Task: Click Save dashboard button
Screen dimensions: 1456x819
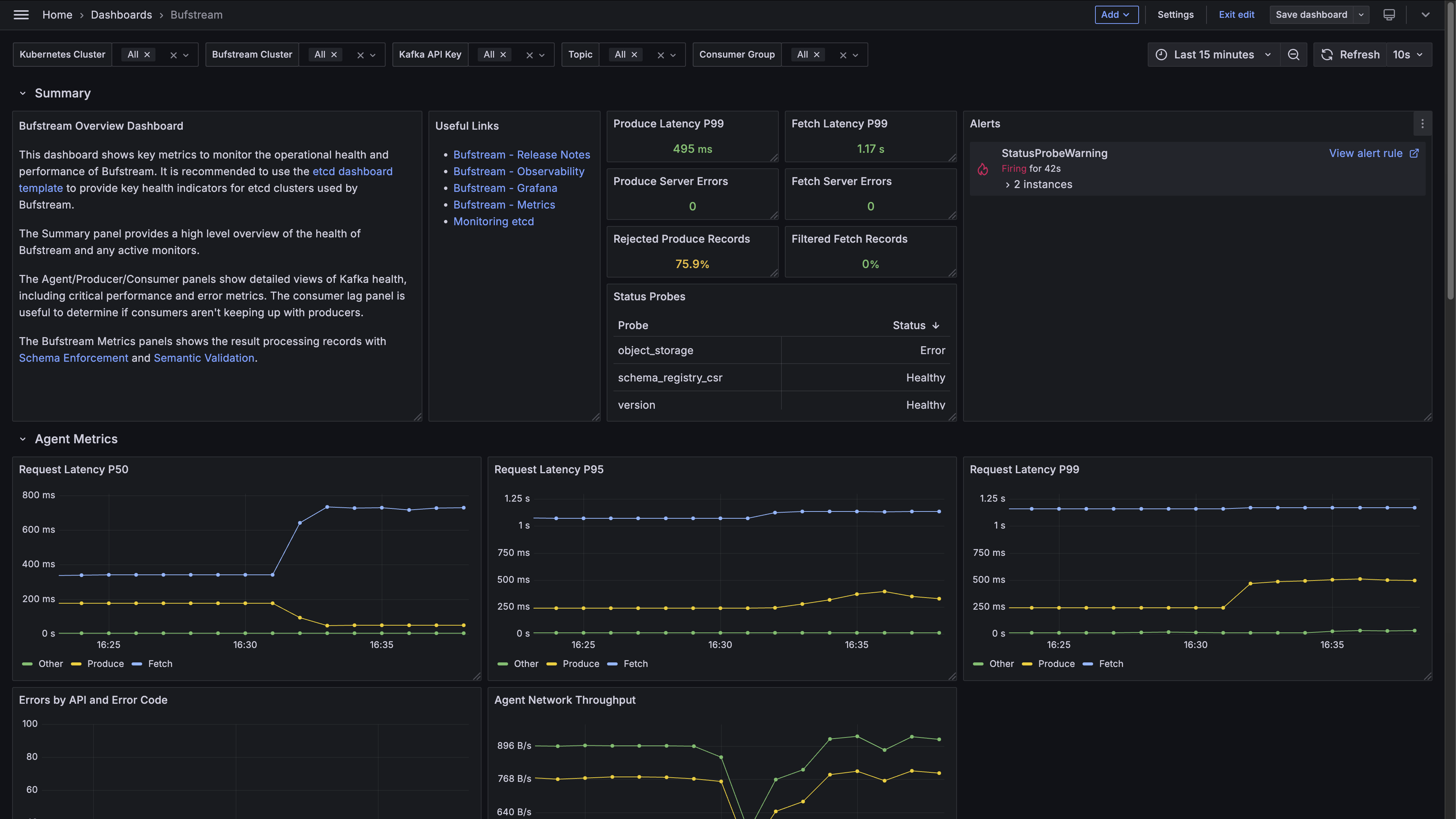Action: click(x=1311, y=15)
